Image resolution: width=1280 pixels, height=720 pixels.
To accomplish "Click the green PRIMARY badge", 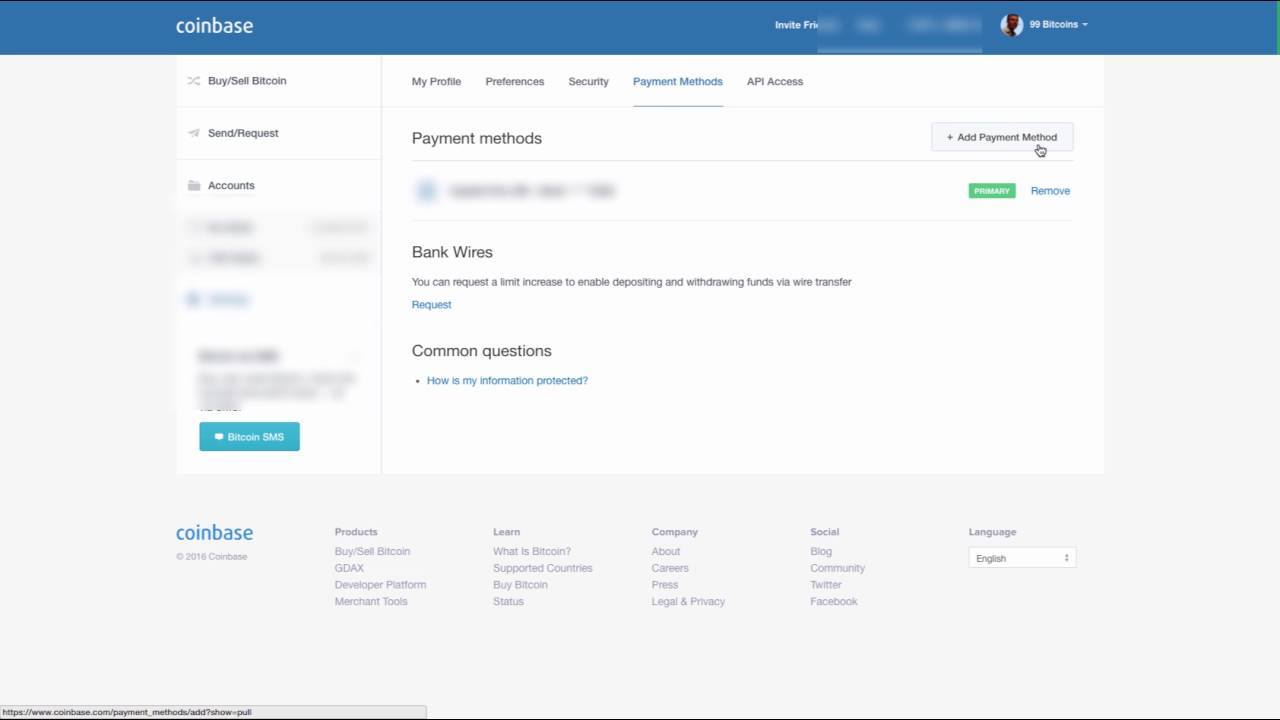I will coord(992,191).
